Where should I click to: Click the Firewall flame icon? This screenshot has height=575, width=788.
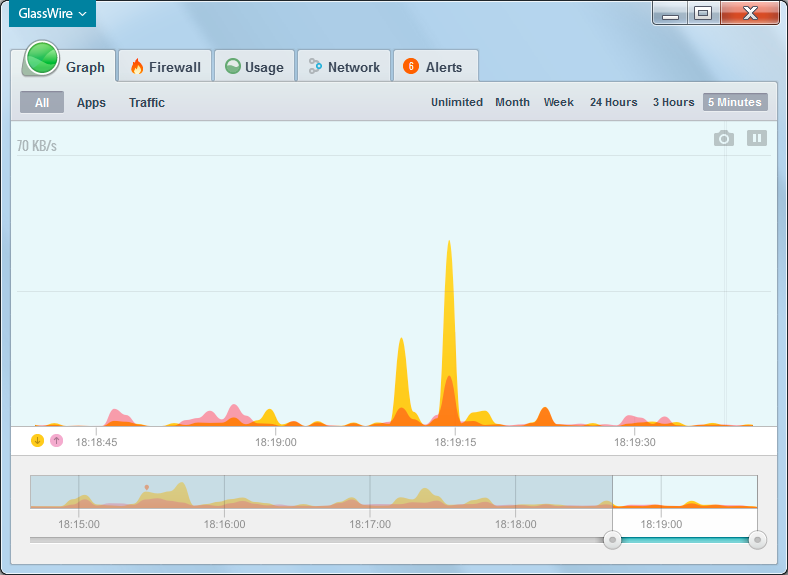point(137,66)
